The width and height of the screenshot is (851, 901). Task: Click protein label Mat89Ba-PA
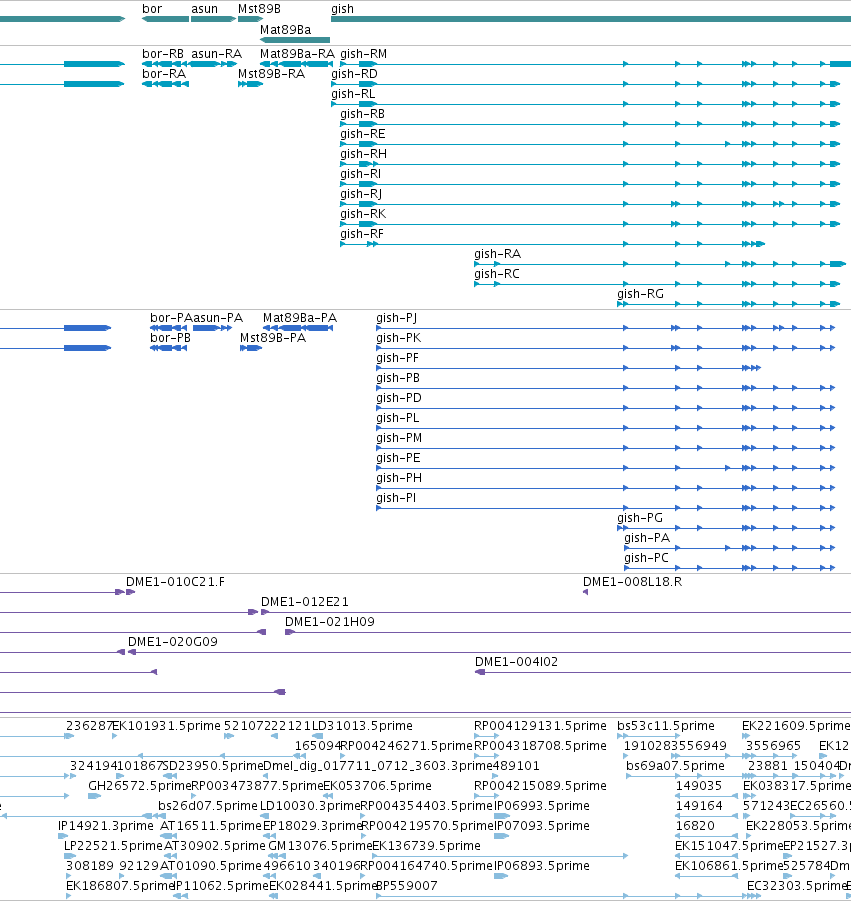click(300, 318)
